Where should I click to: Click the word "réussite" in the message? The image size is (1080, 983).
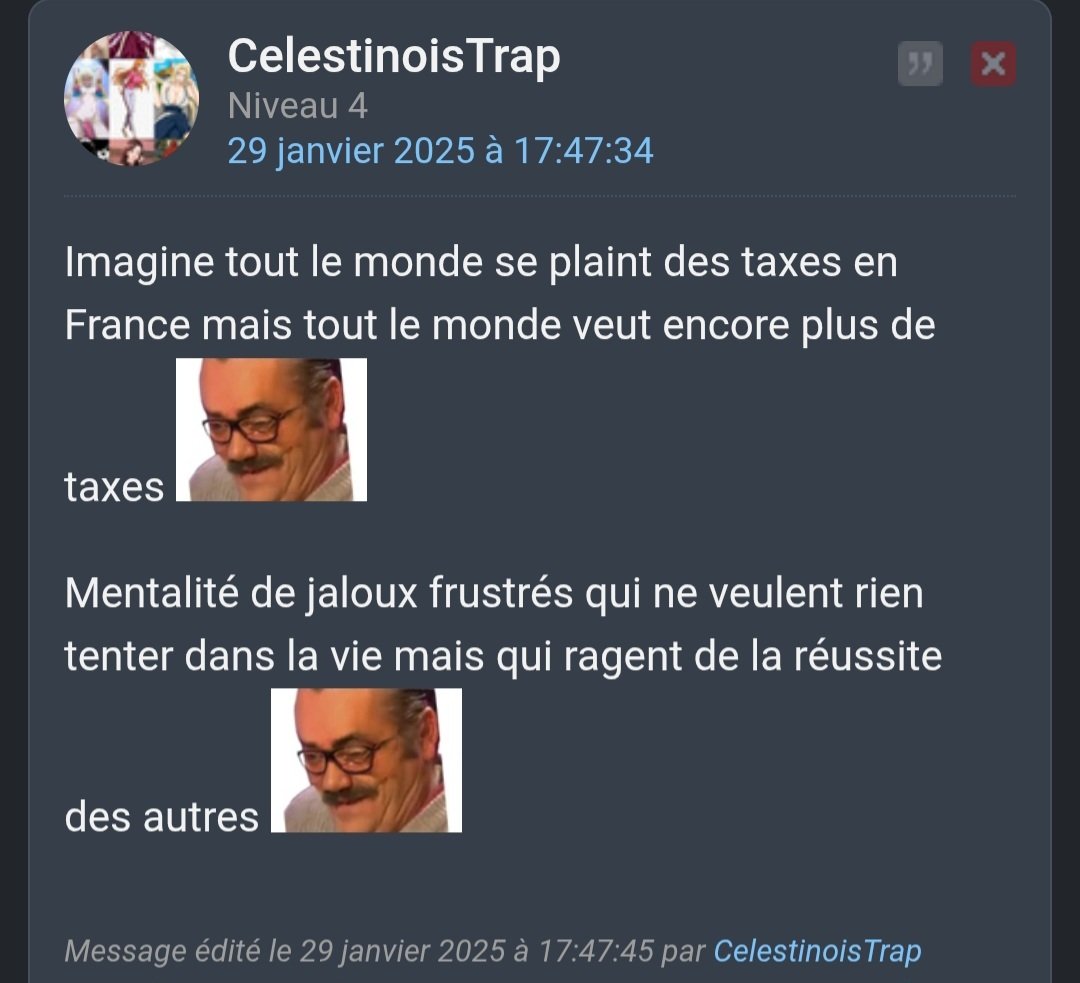(x=868, y=656)
